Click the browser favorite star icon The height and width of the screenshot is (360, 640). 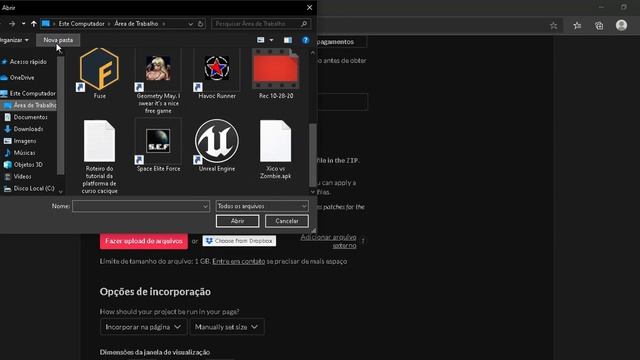click(553, 25)
